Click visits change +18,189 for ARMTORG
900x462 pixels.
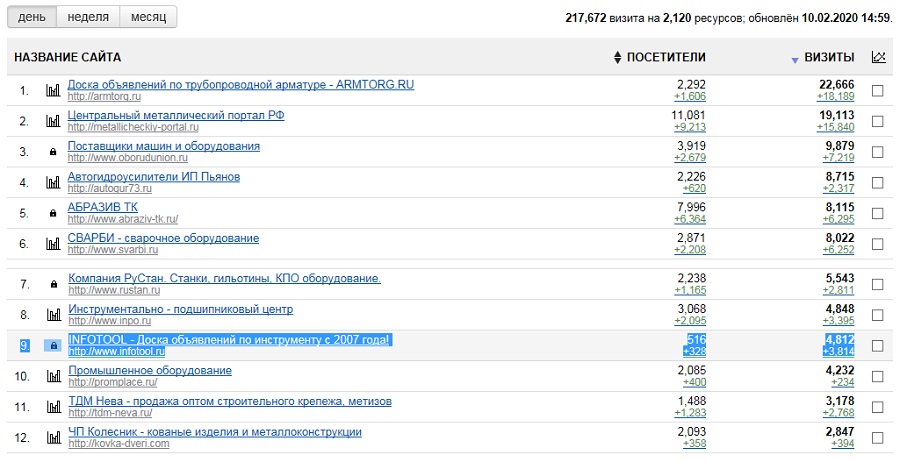pos(835,96)
